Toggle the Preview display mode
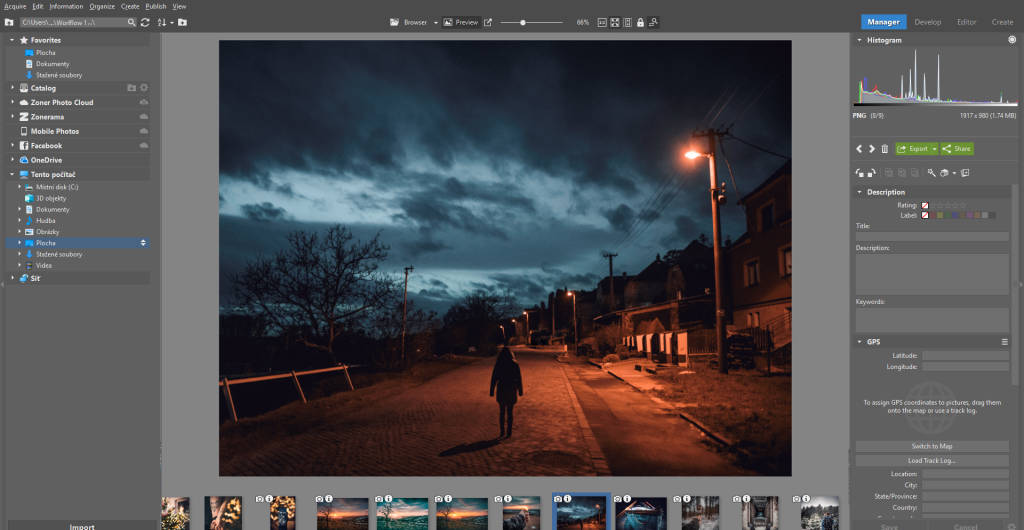This screenshot has width=1024, height=530. tap(461, 22)
